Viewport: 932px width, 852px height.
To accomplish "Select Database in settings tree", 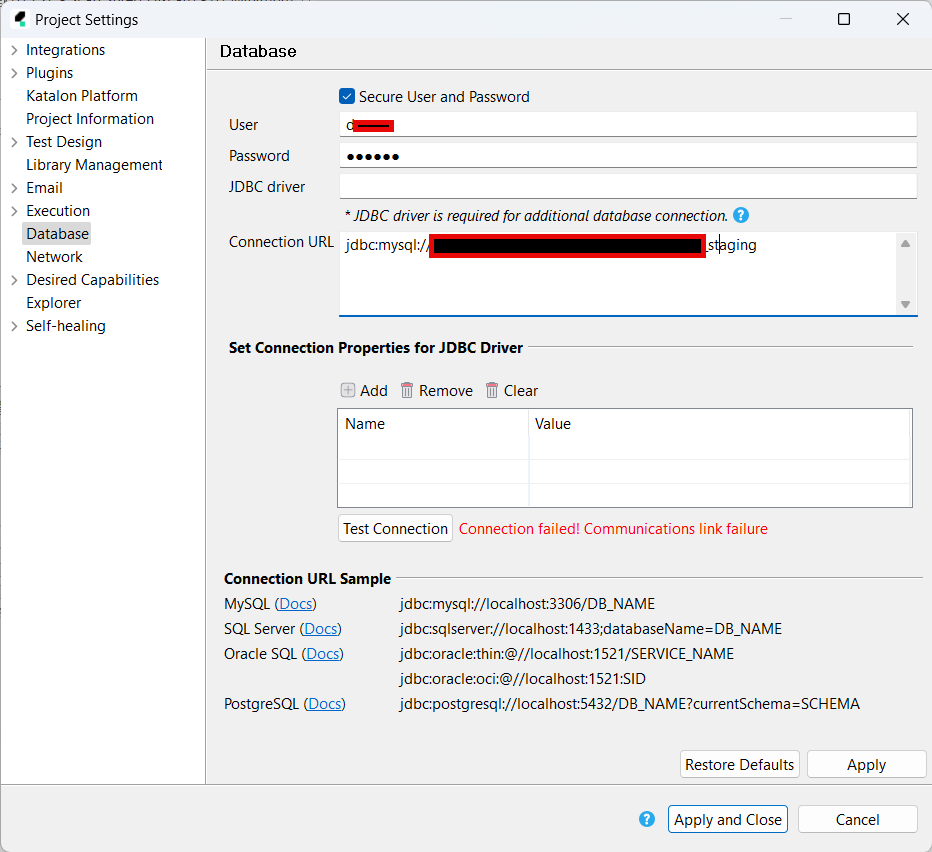I will point(57,234).
